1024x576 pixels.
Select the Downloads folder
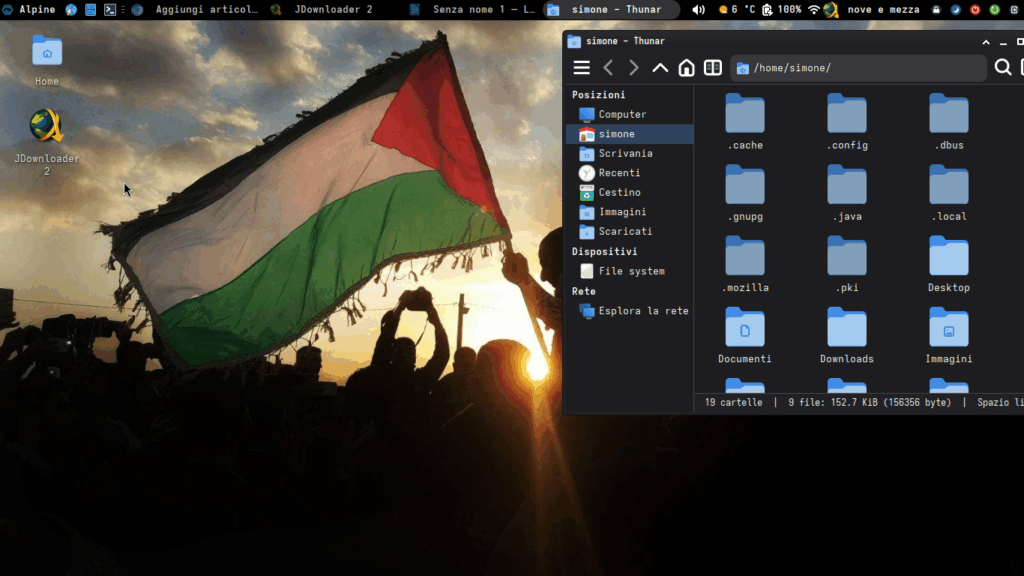tap(846, 329)
